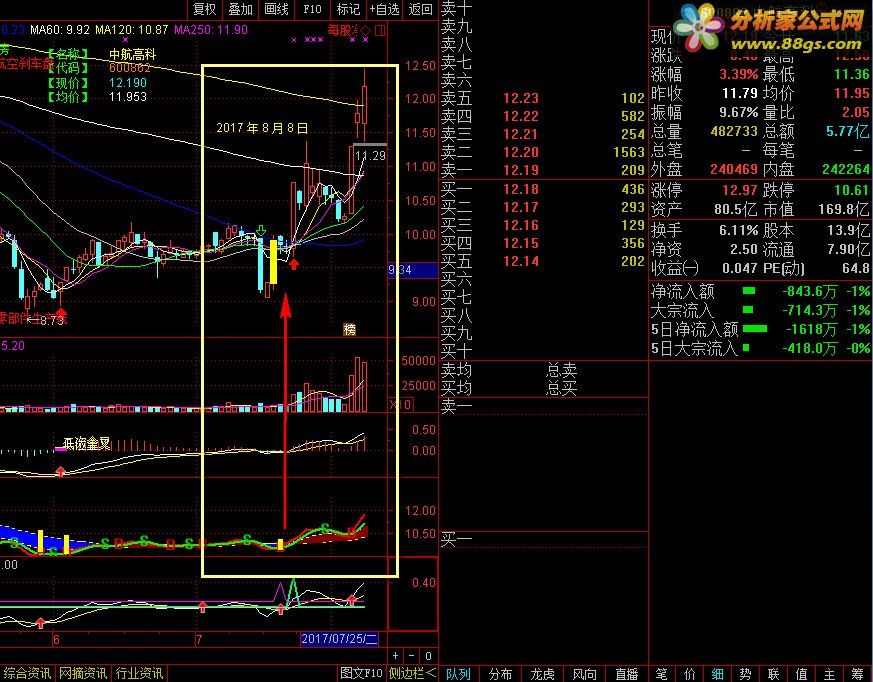873x682 pixels.
Task: Click the zoom in + button
Action: (x=395, y=656)
